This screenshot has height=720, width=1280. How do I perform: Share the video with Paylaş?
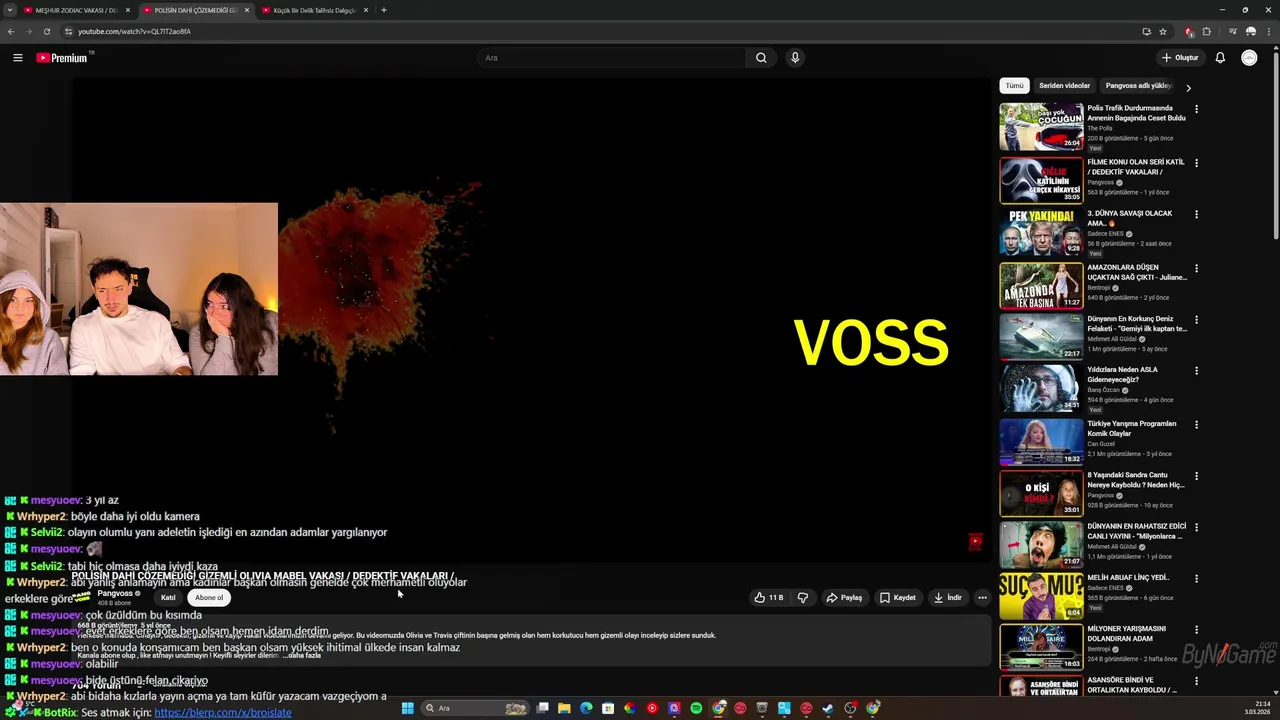pyautogui.click(x=844, y=598)
